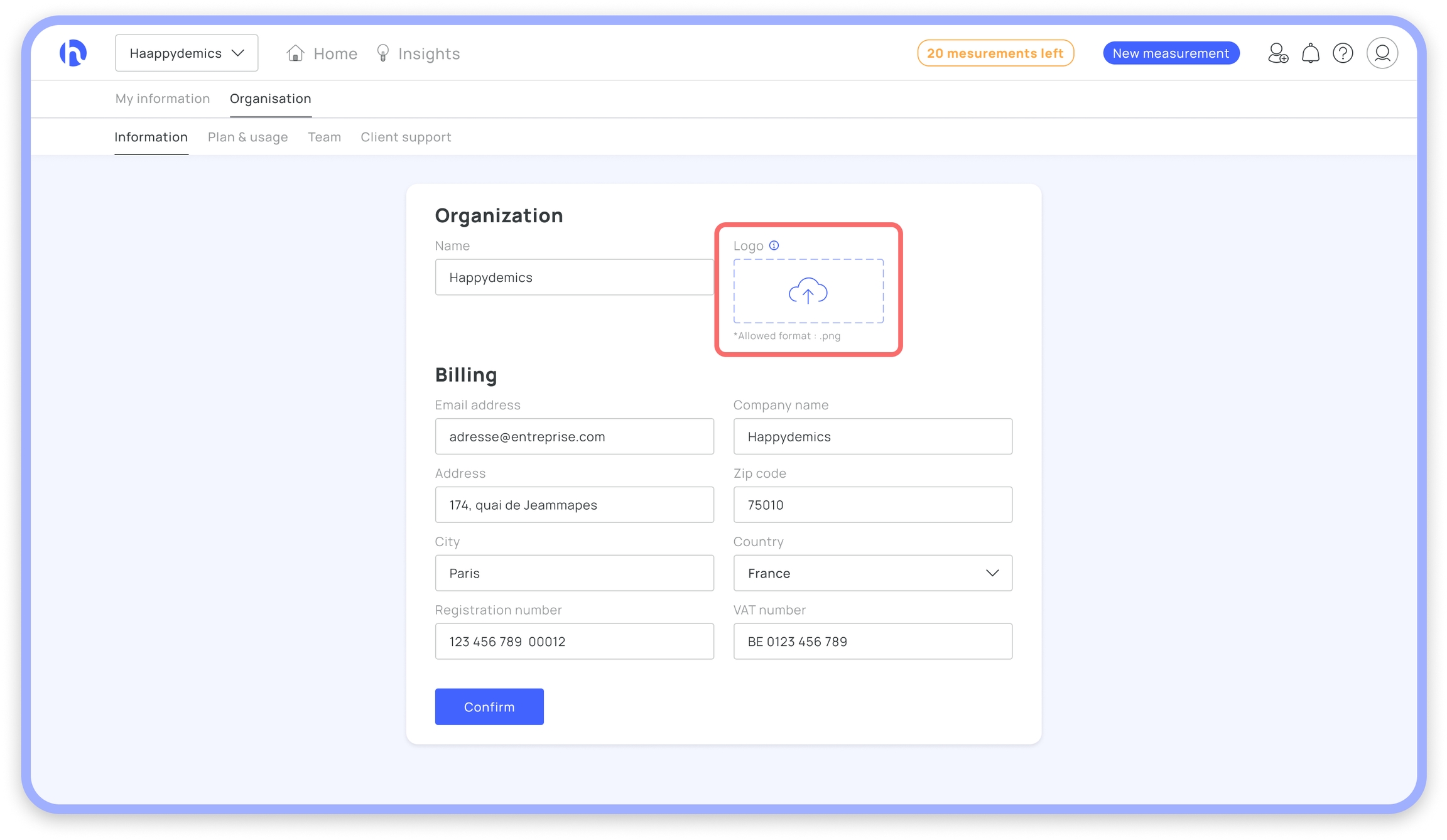The image size is (1447, 840).
Task: Click the New measurement button
Action: coord(1171,53)
